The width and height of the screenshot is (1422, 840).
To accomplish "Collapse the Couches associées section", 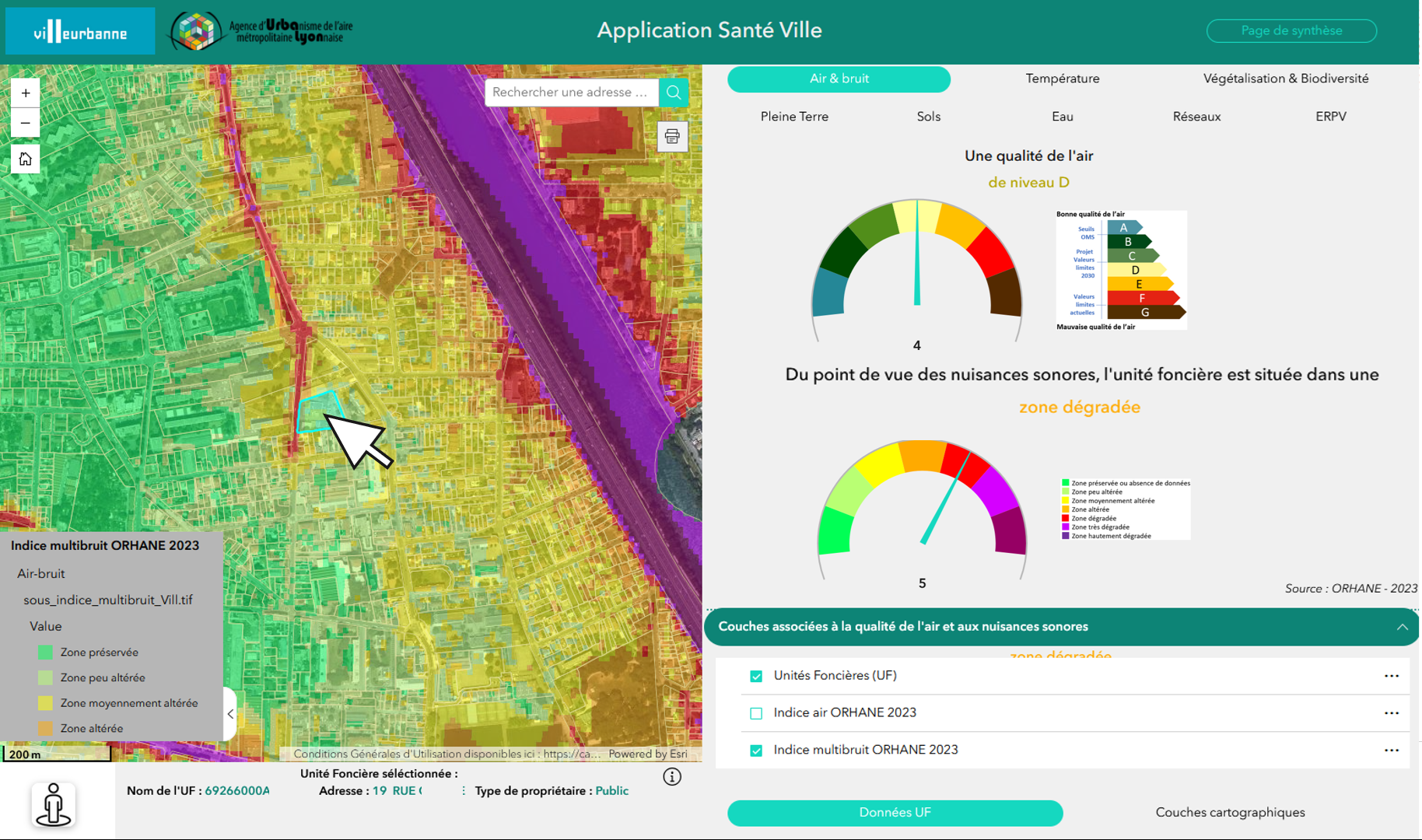I will coord(1402,627).
